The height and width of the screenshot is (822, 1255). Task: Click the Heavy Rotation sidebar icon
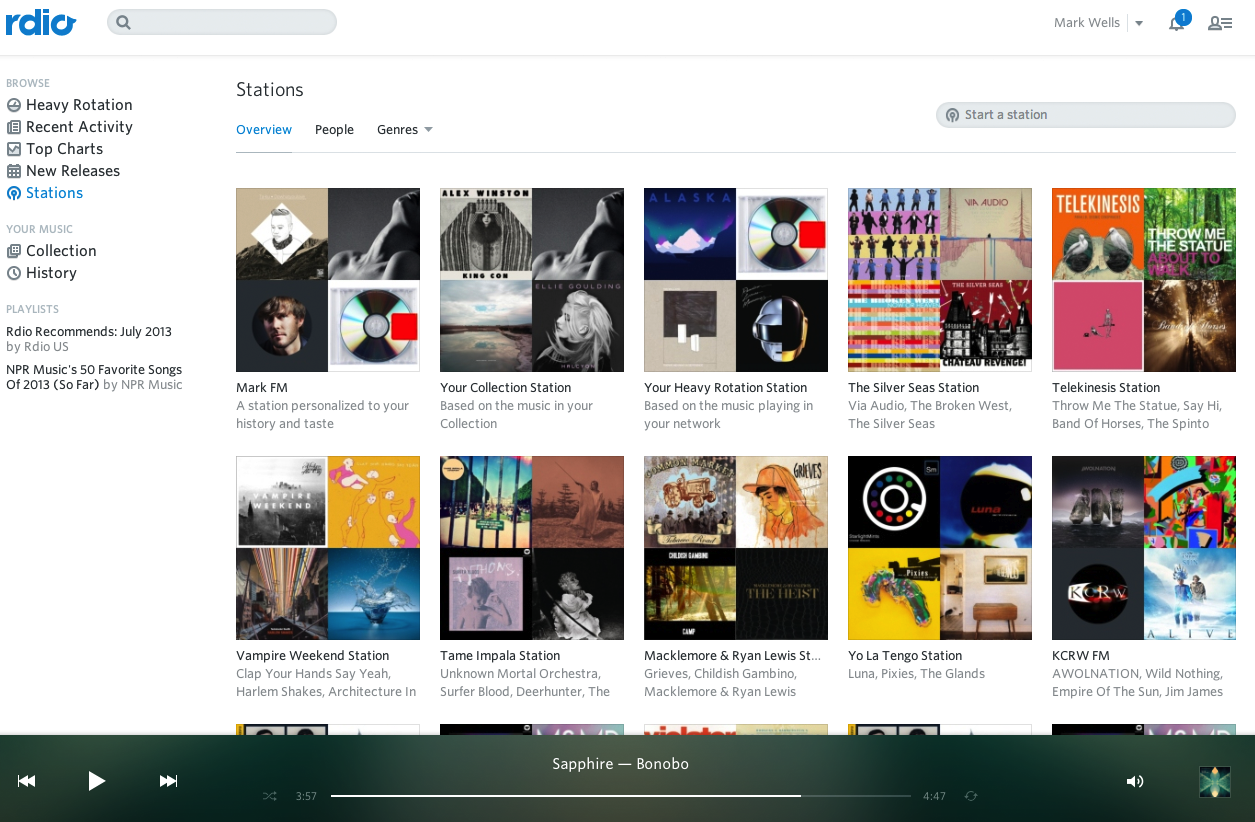tap(14, 105)
